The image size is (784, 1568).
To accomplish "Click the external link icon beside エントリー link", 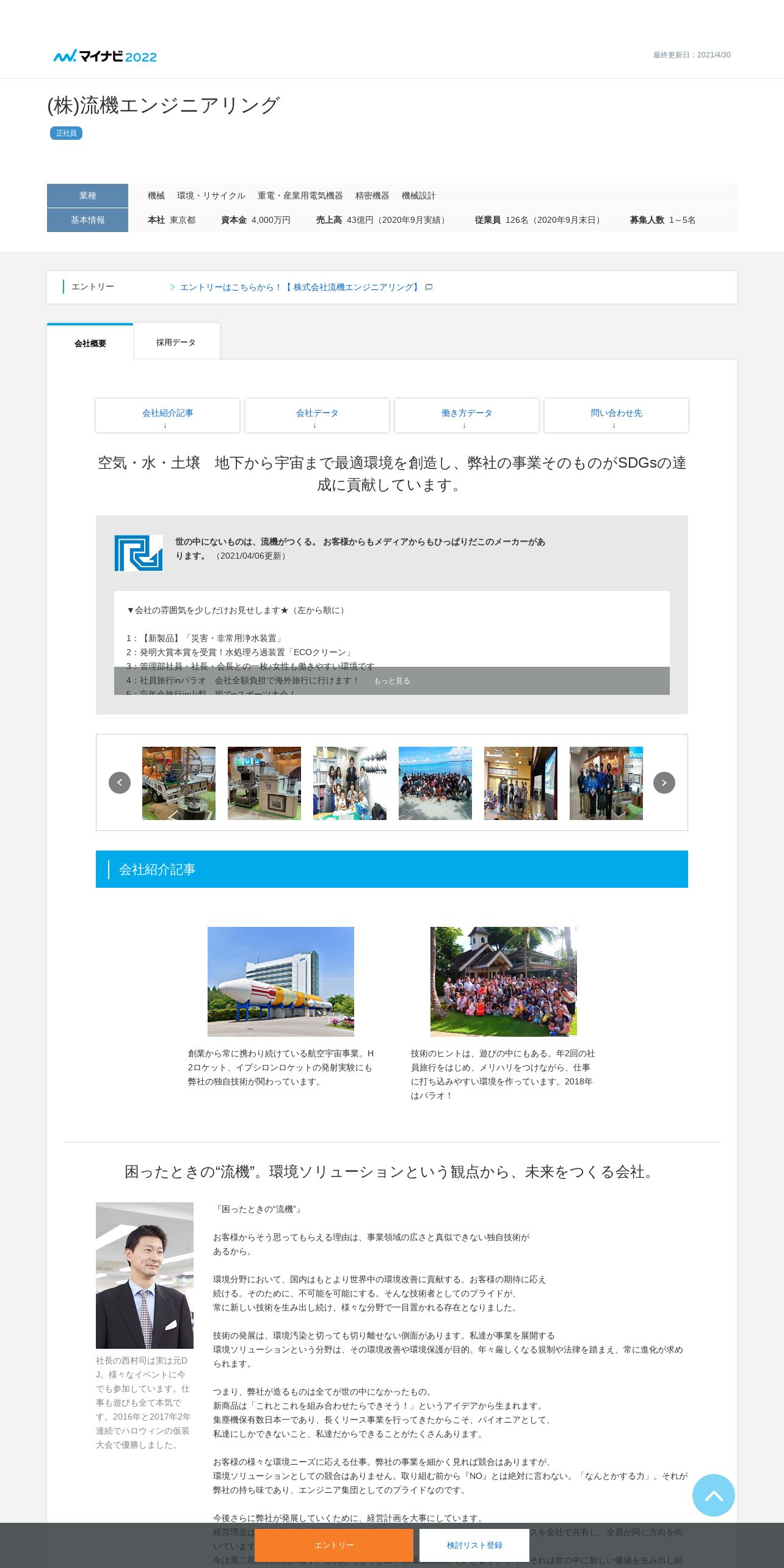I will coord(429,287).
